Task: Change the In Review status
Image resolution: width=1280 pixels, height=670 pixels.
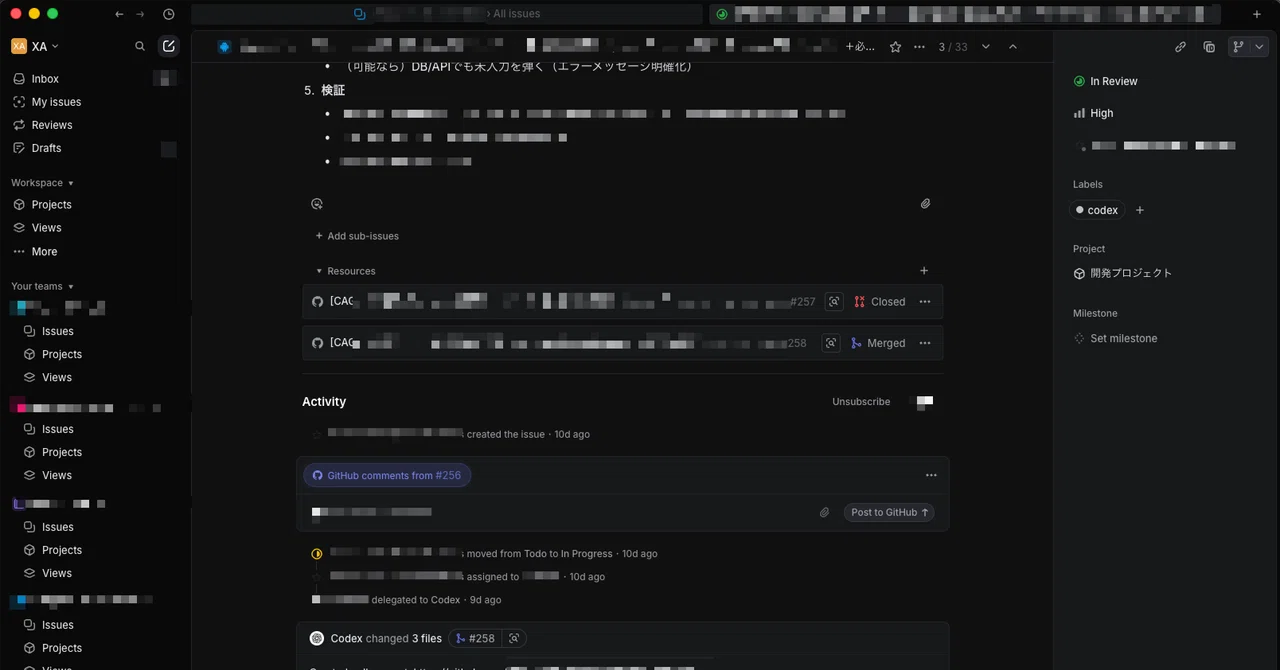Action: pos(1106,81)
